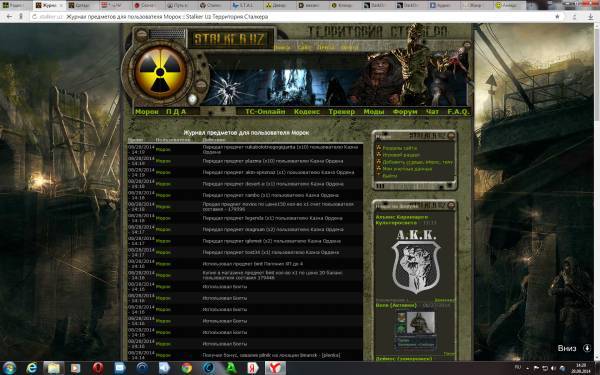Click the Windows Start orb
This screenshot has height=375, width=600.
tap(9, 368)
